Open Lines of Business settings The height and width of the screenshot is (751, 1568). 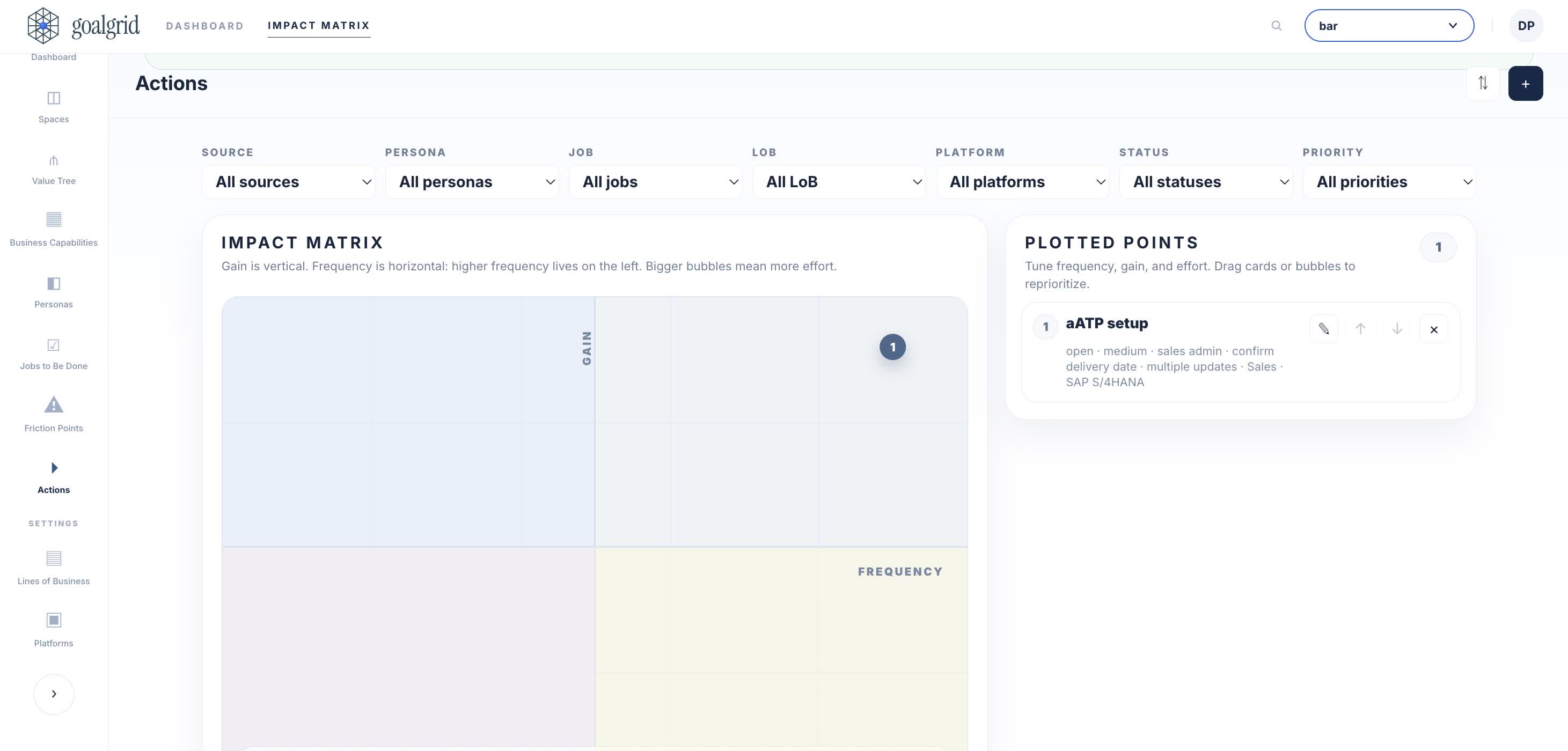[54, 569]
